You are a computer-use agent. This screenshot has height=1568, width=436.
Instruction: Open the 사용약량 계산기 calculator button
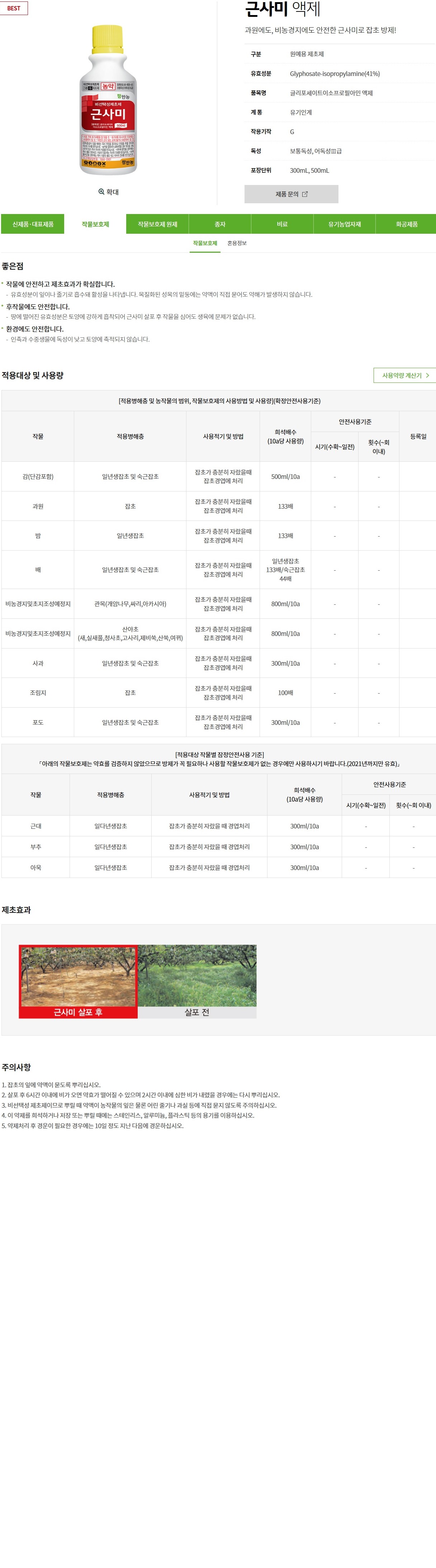404,376
